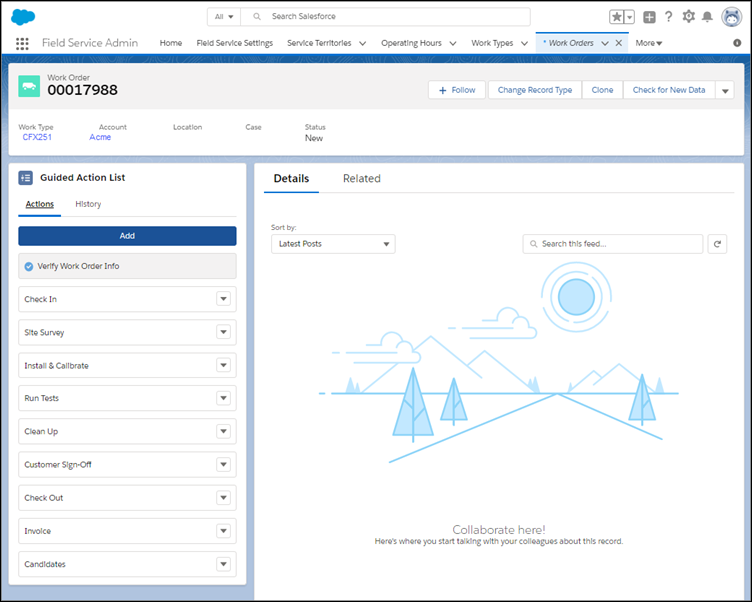Select the Invoice action row
Viewport: 752px width, 602px height.
click(x=127, y=531)
